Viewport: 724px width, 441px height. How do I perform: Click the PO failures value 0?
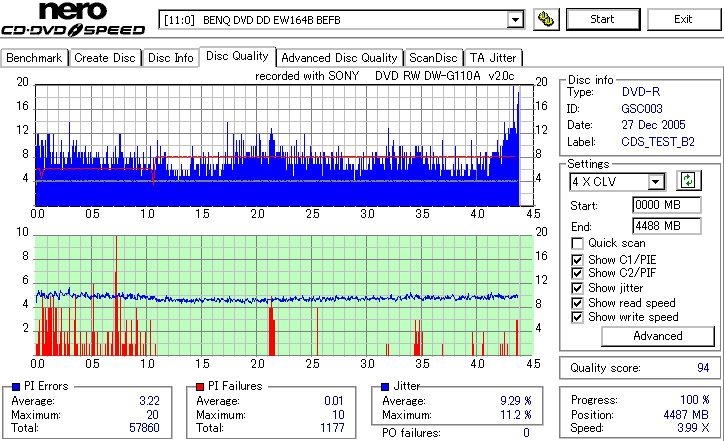[x=526, y=433]
